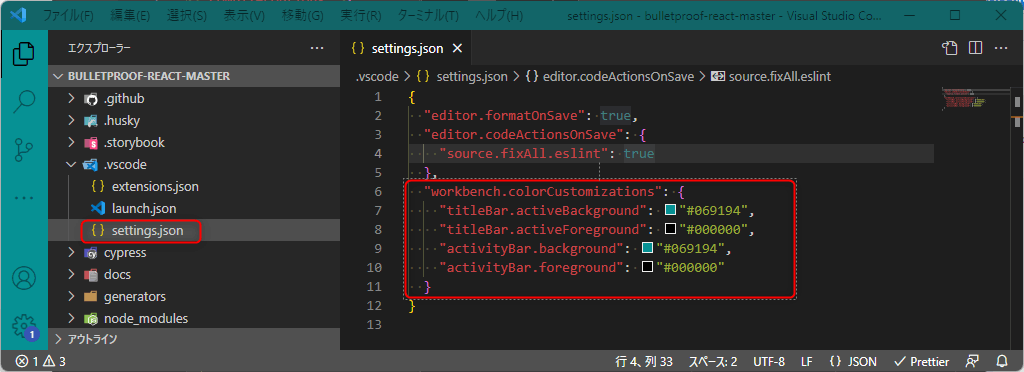Go to line via 行 4、列 33
The image size is (1024, 372).
(x=644, y=361)
